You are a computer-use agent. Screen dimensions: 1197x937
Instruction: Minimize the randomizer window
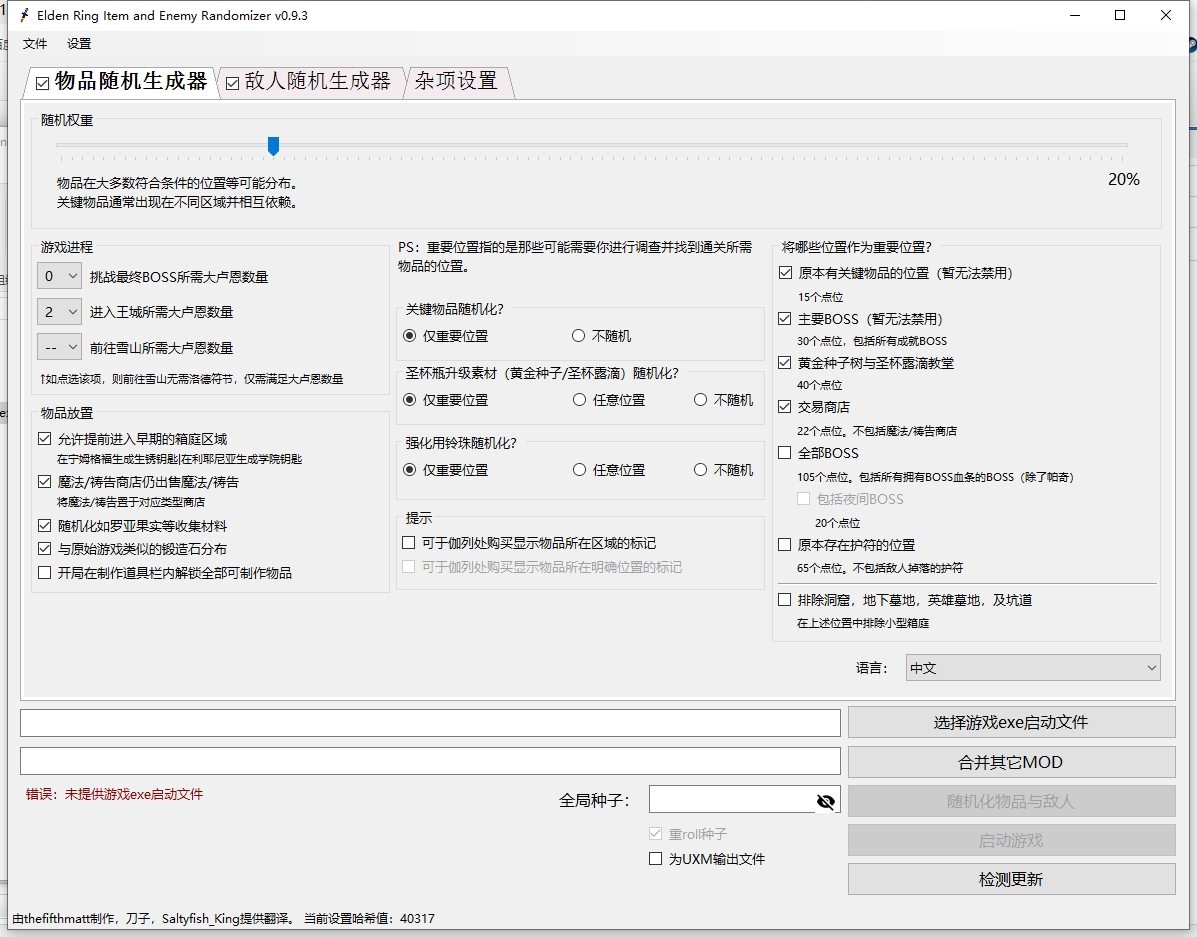click(x=1075, y=15)
